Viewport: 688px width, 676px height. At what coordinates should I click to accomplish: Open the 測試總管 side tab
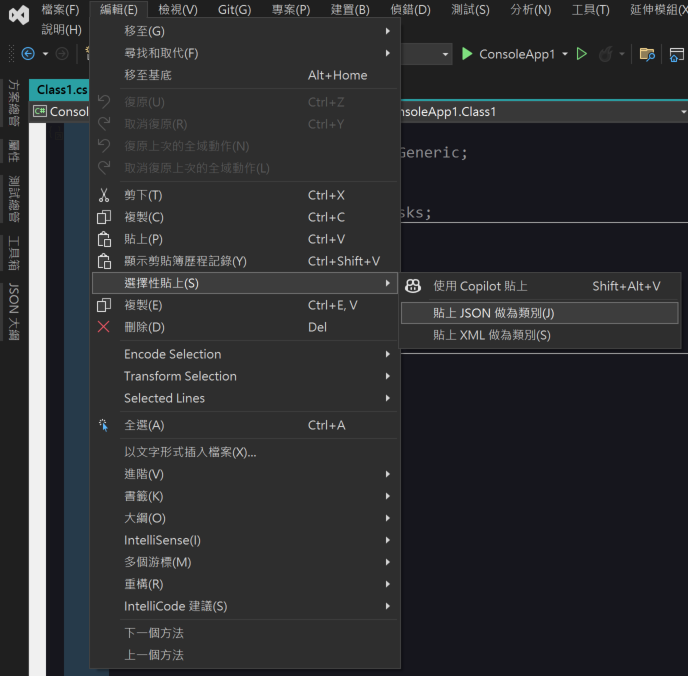(x=14, y=199)
